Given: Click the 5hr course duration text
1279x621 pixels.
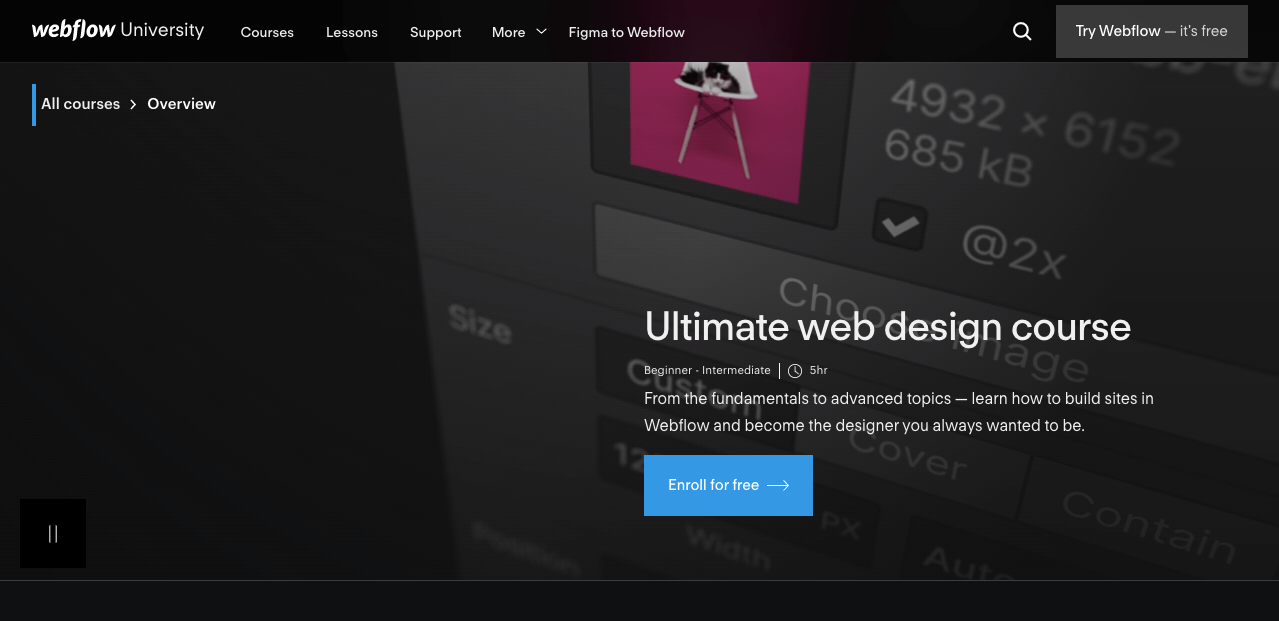Looking at the screenshot, I should (818, 371).
